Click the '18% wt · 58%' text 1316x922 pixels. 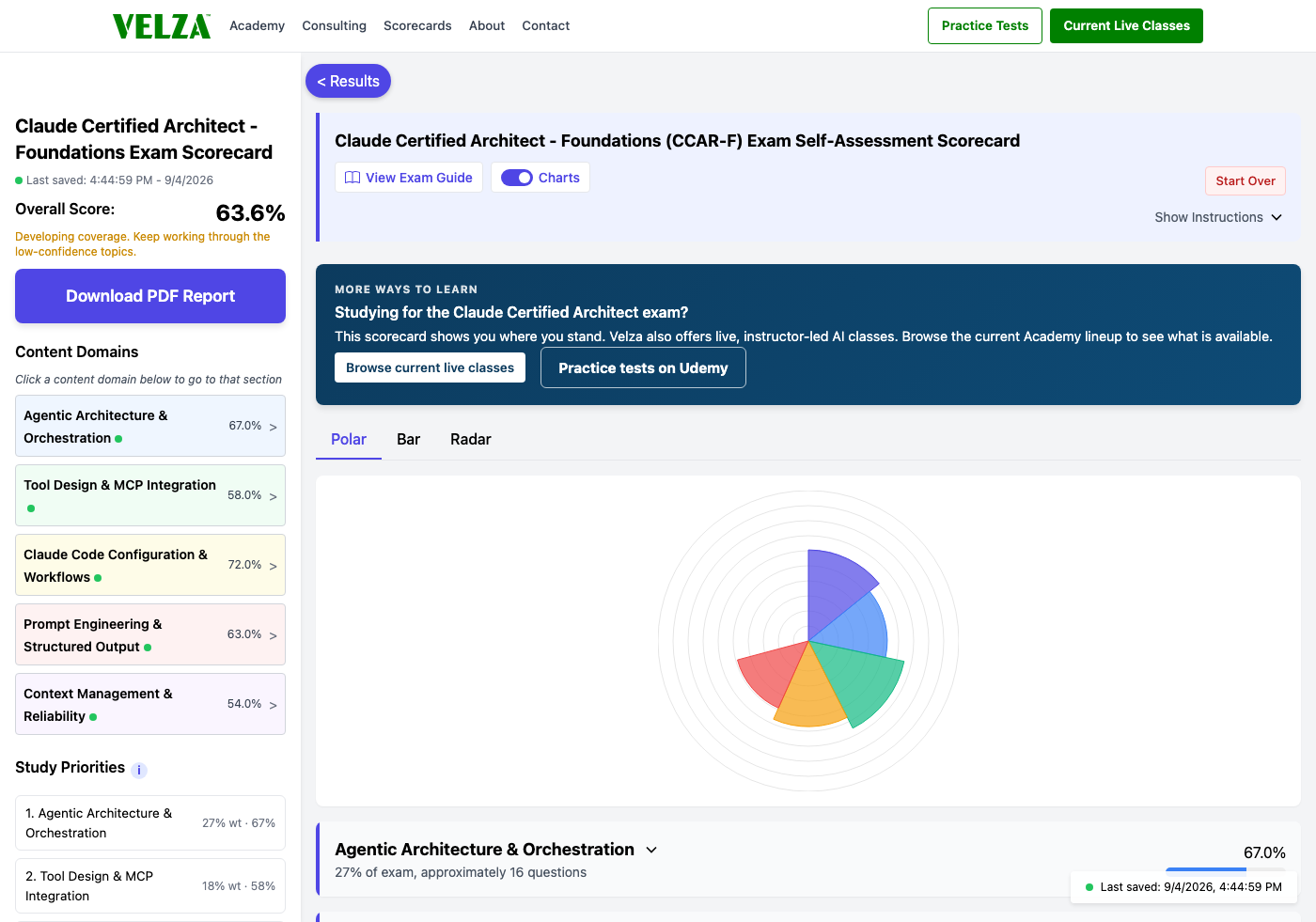239,886
